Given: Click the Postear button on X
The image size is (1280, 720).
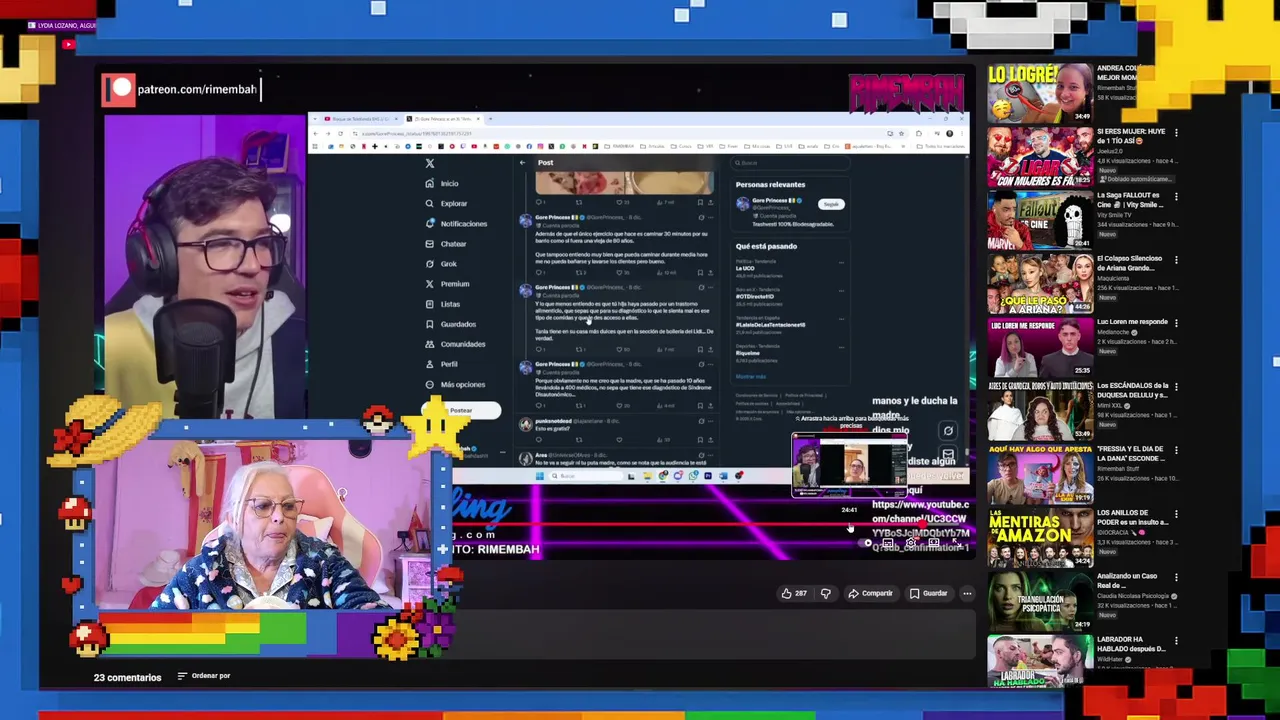Looking at the screenshot, I should coord(461,410).
